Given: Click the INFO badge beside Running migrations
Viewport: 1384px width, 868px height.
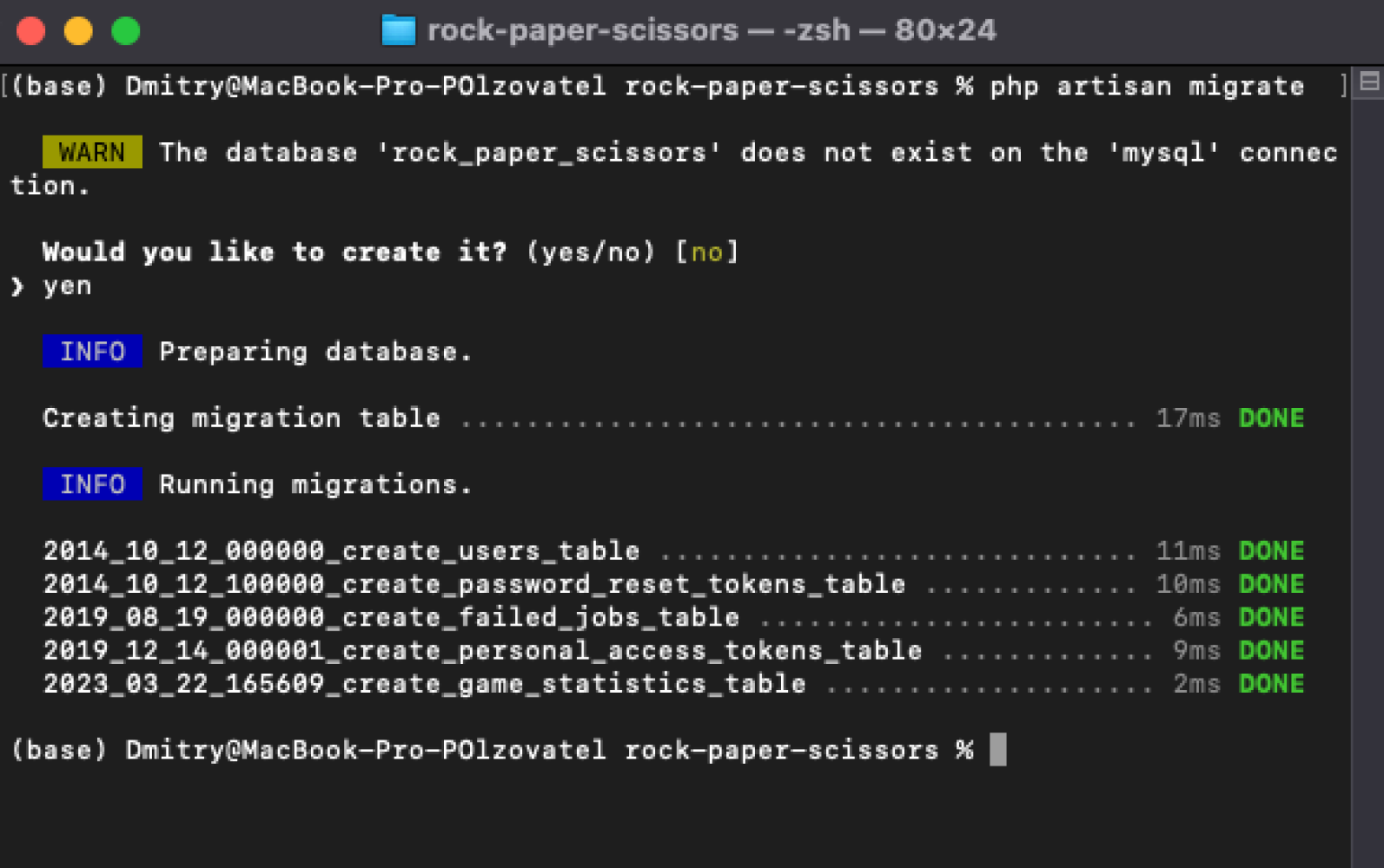Looking at the screenshot, I should click(x=92, y=484).
